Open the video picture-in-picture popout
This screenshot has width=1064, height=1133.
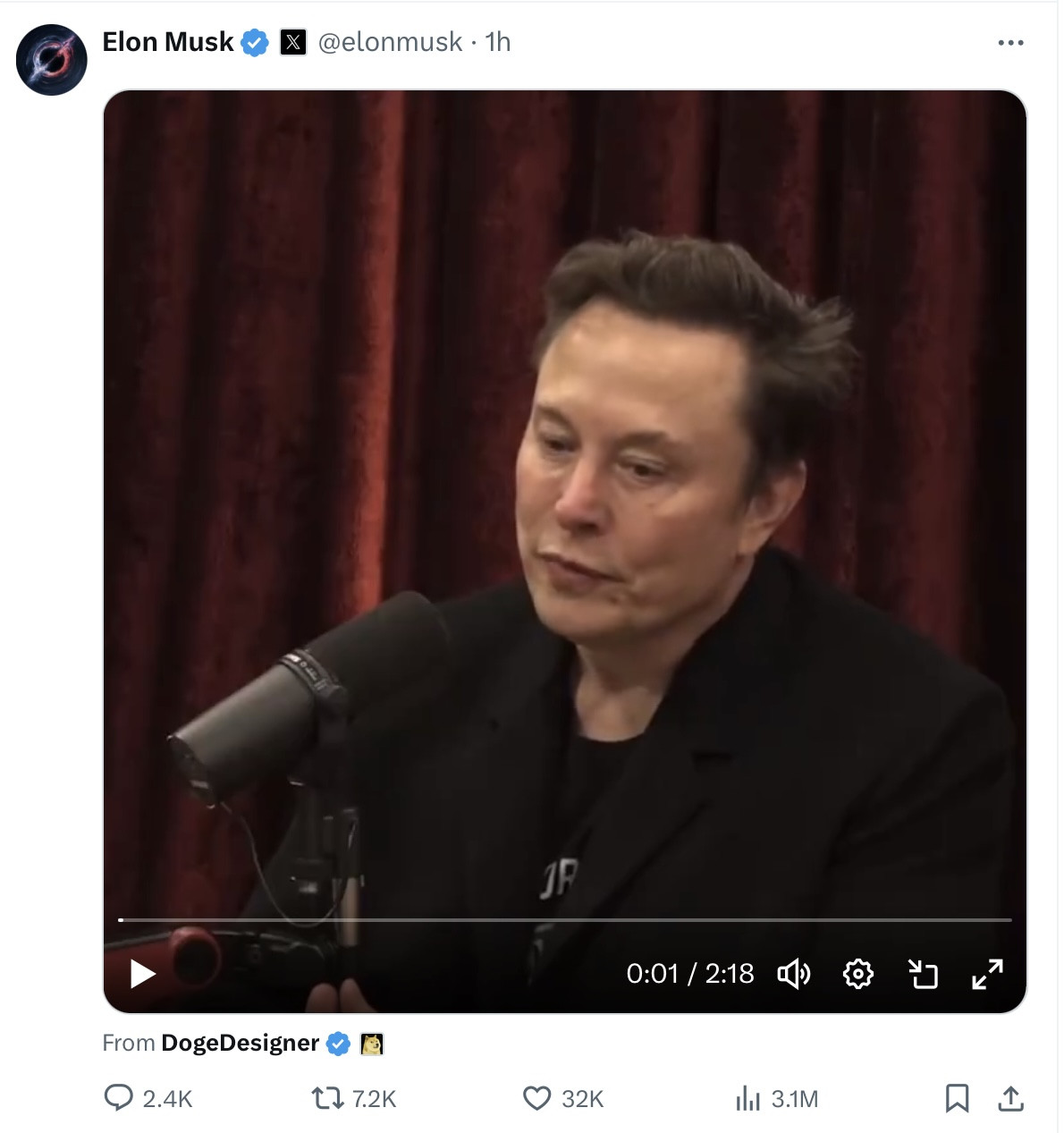click(923, 973)
